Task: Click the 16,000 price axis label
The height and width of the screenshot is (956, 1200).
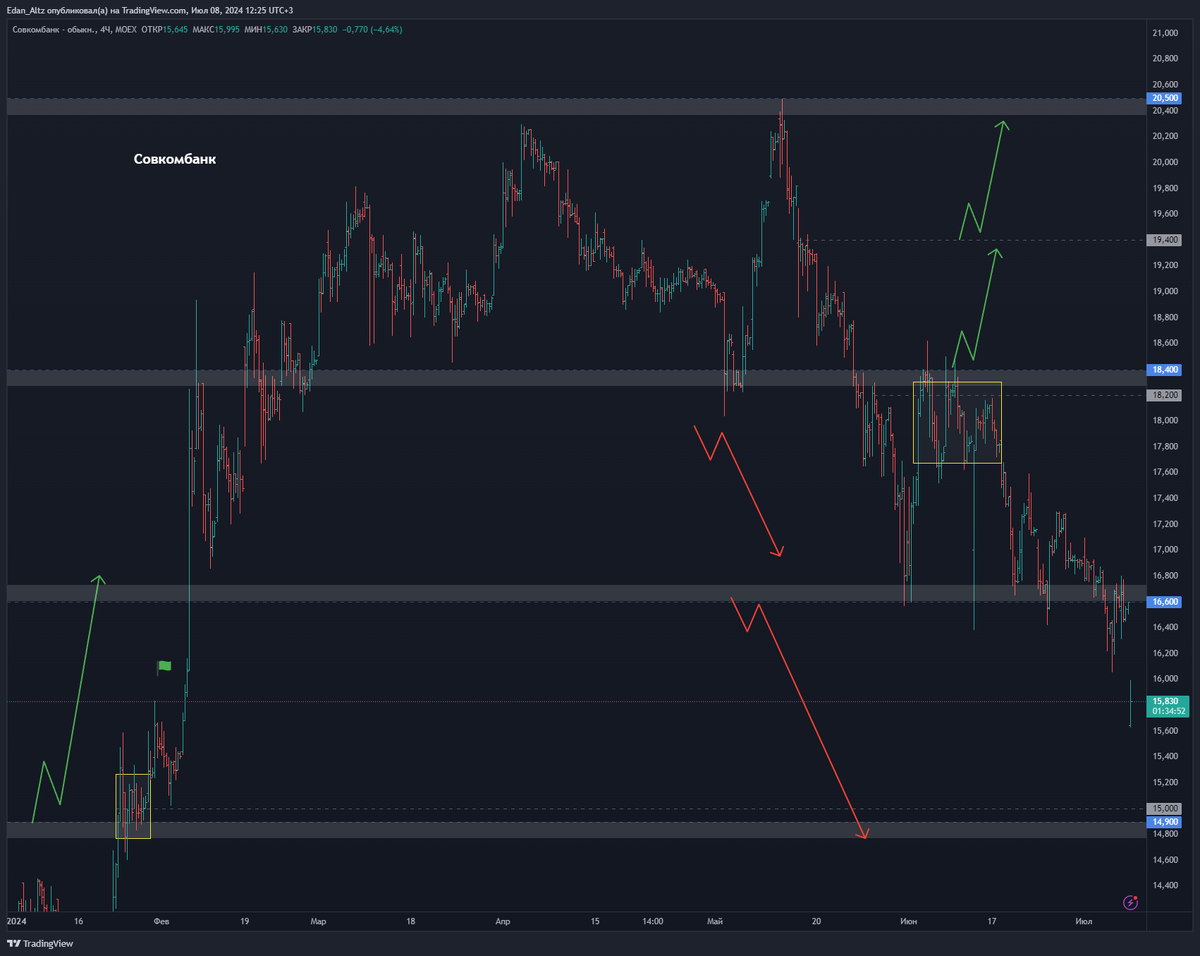Action: 1164,679
